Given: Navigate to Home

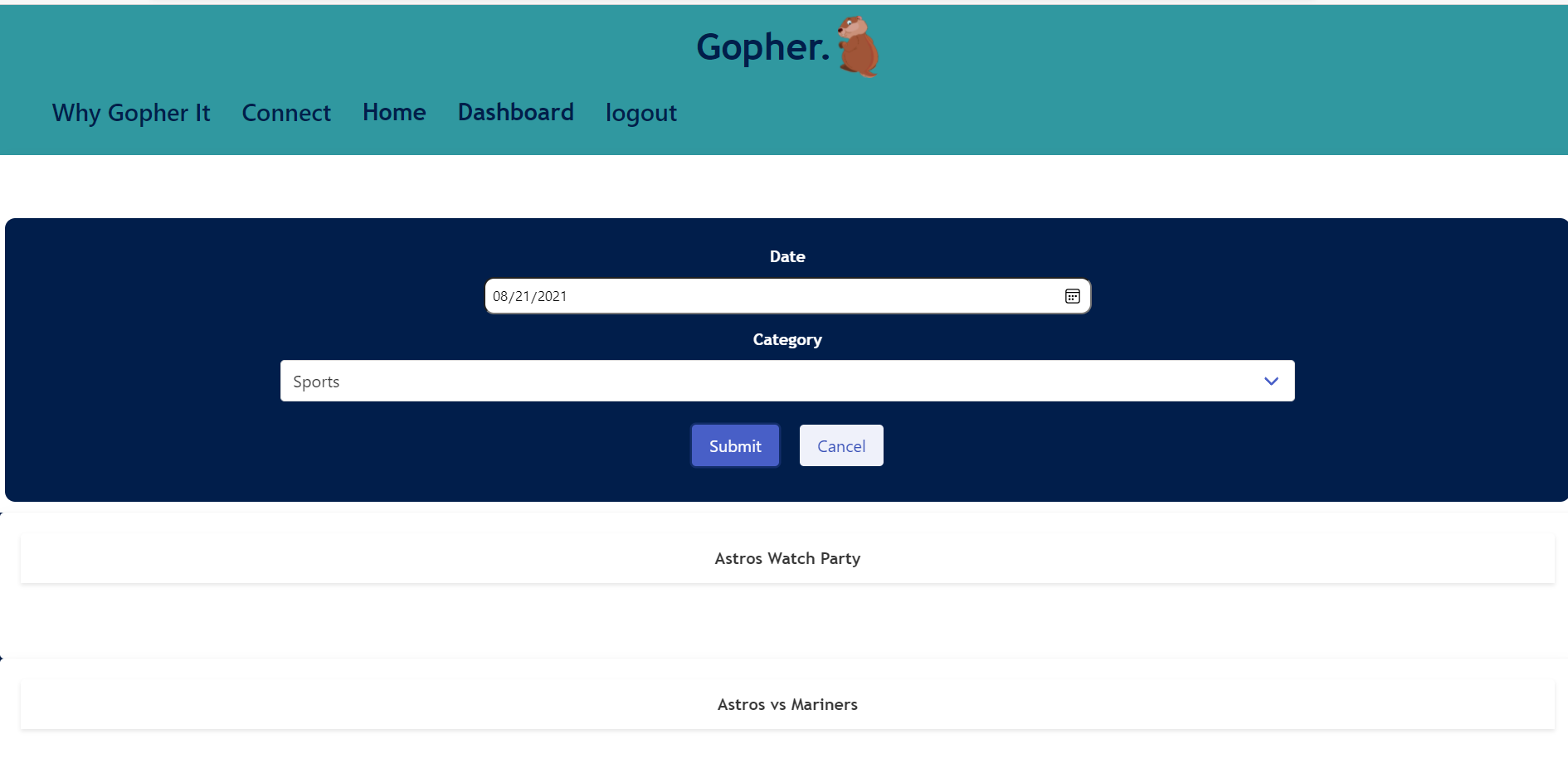Looking at the screenshot, I should pyautogui.click(x=394, y=112).
